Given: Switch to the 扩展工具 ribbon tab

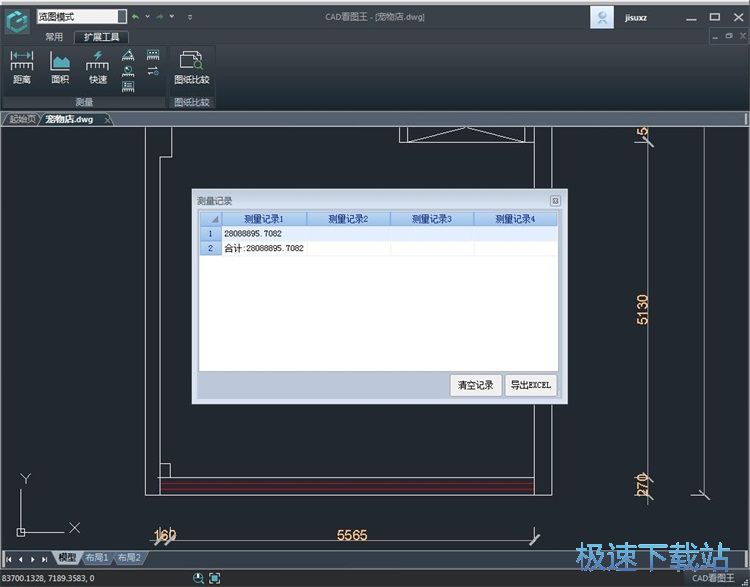Looking at the screenshot, I should tap(101, 37).
